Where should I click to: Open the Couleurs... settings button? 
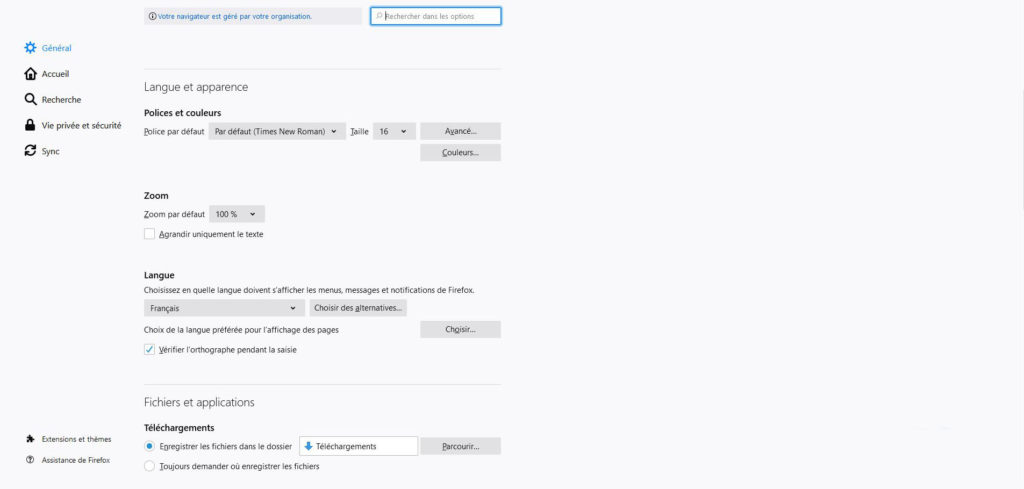[460, 153]
